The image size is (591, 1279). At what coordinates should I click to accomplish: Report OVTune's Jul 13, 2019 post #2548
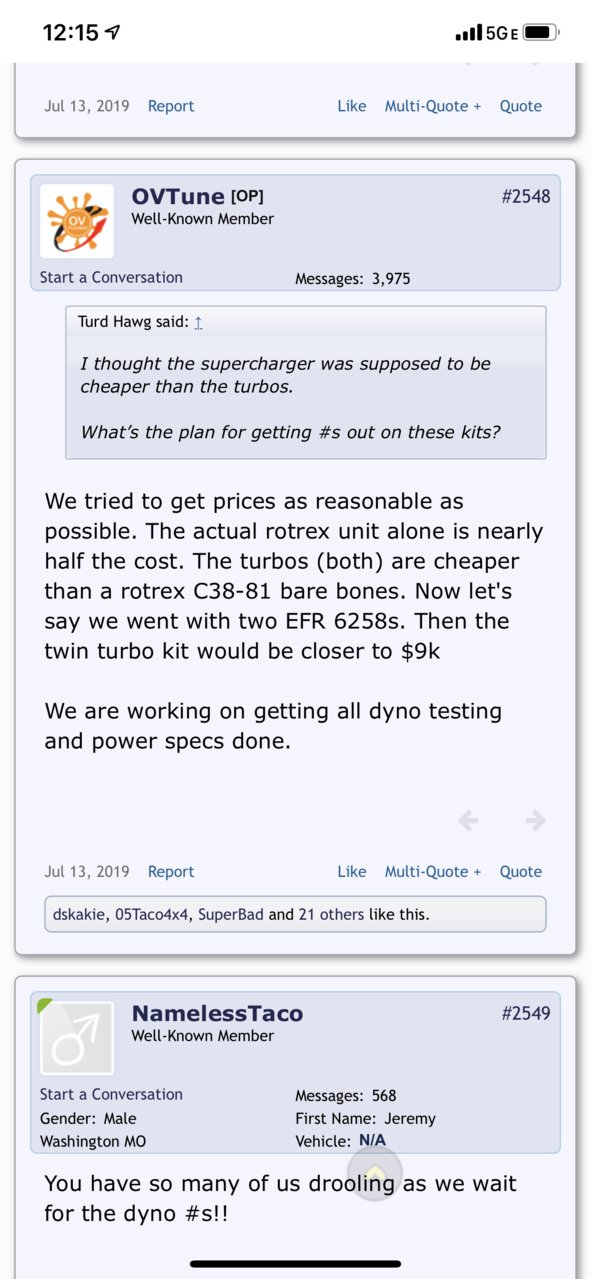click(x=171, y=871)
